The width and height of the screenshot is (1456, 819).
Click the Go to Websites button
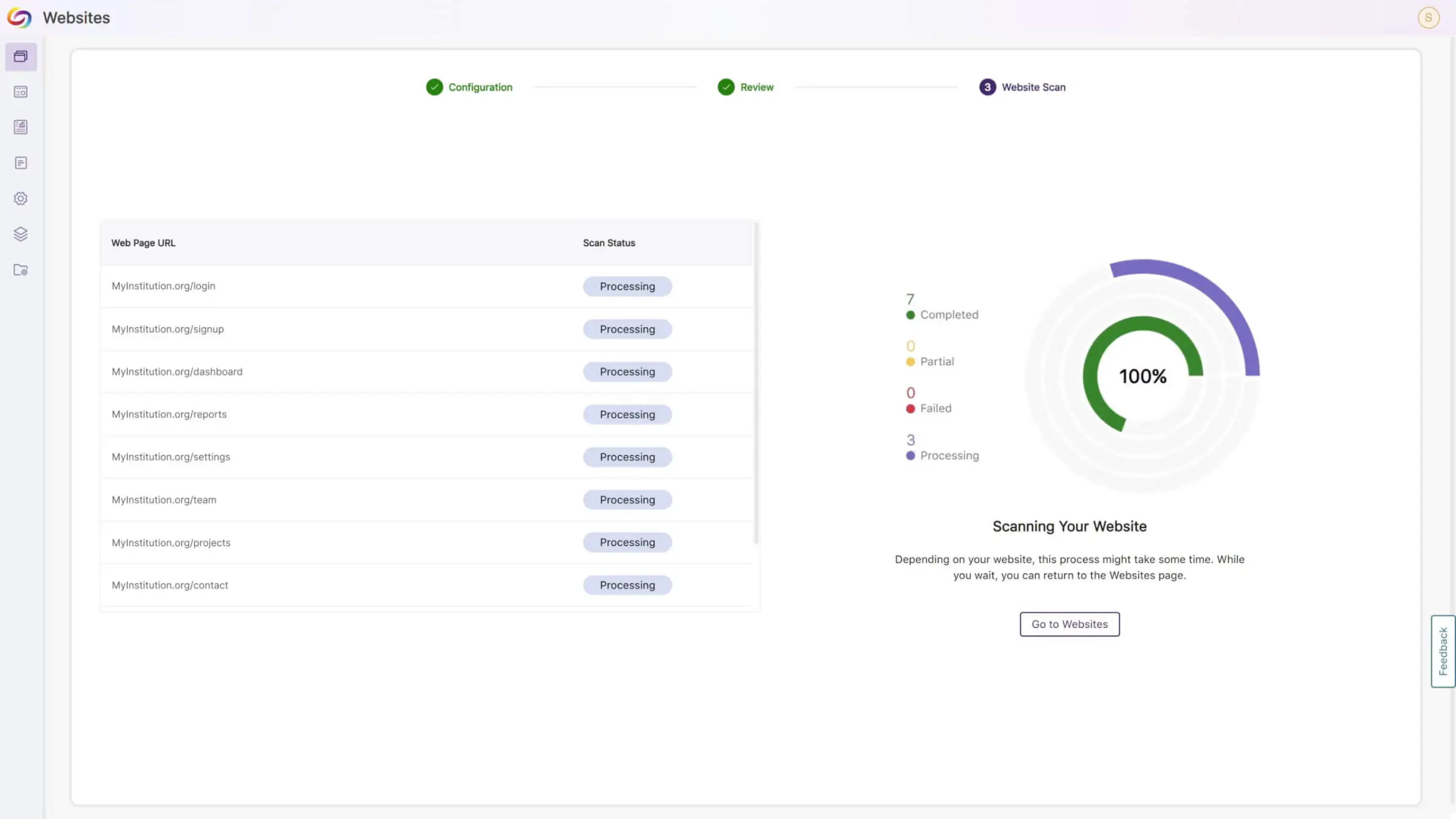click(x=1070, y=624)
